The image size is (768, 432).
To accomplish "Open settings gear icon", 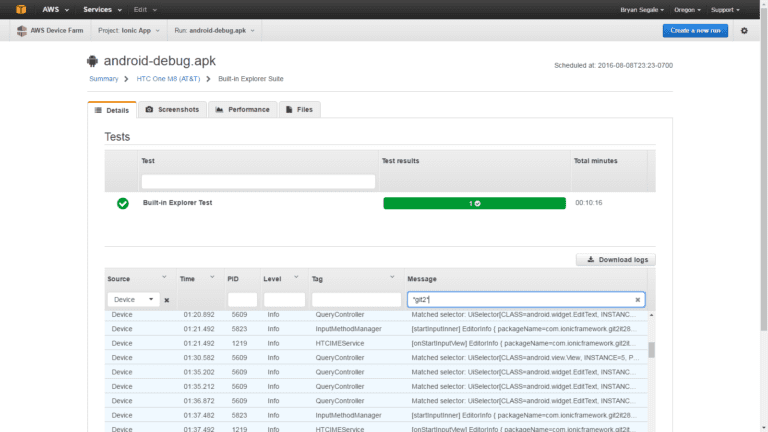I will coord(744,30).
